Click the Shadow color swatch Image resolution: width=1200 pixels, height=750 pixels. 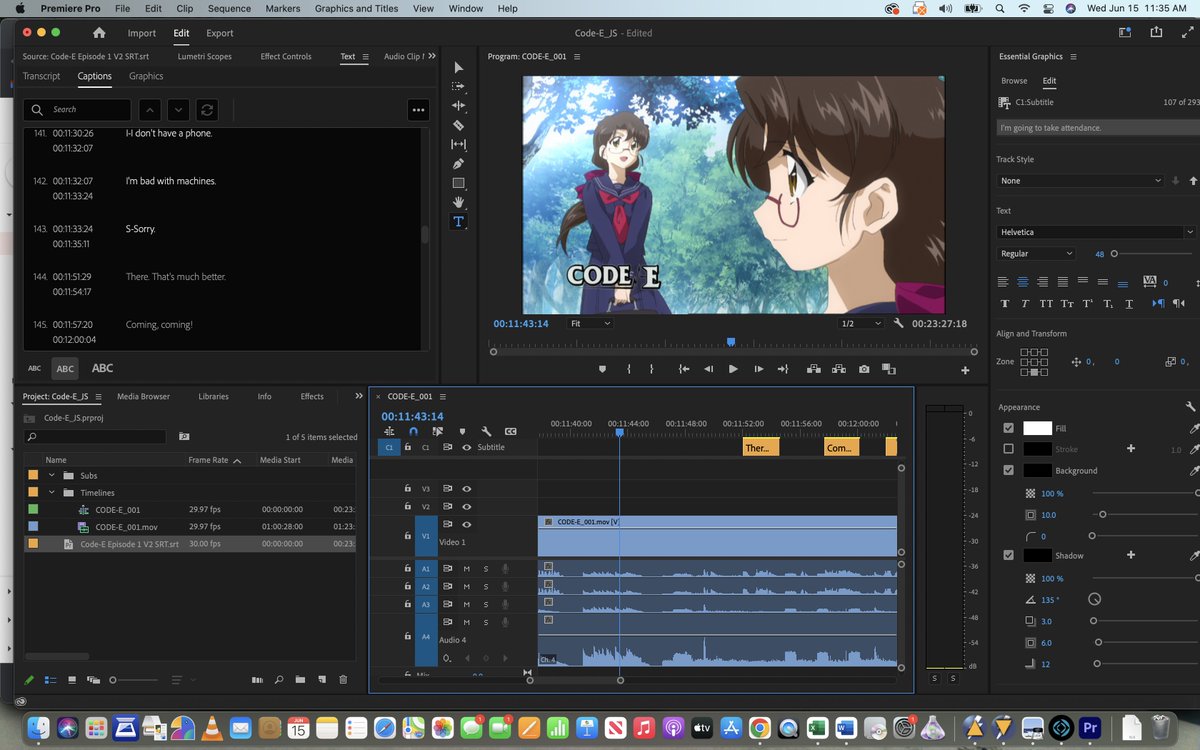coord(1037,555)
